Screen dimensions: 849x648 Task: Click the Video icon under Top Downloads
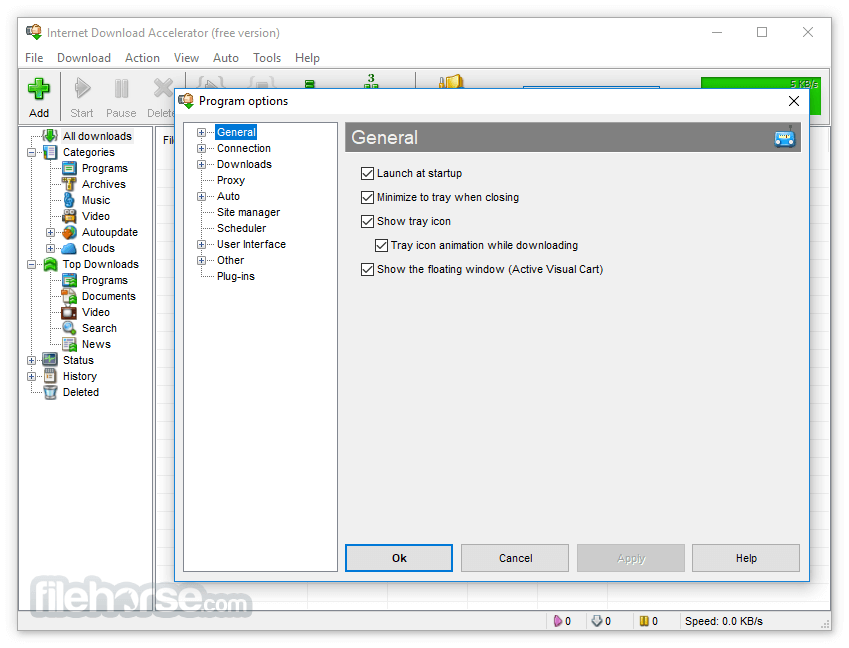[69, 312]
